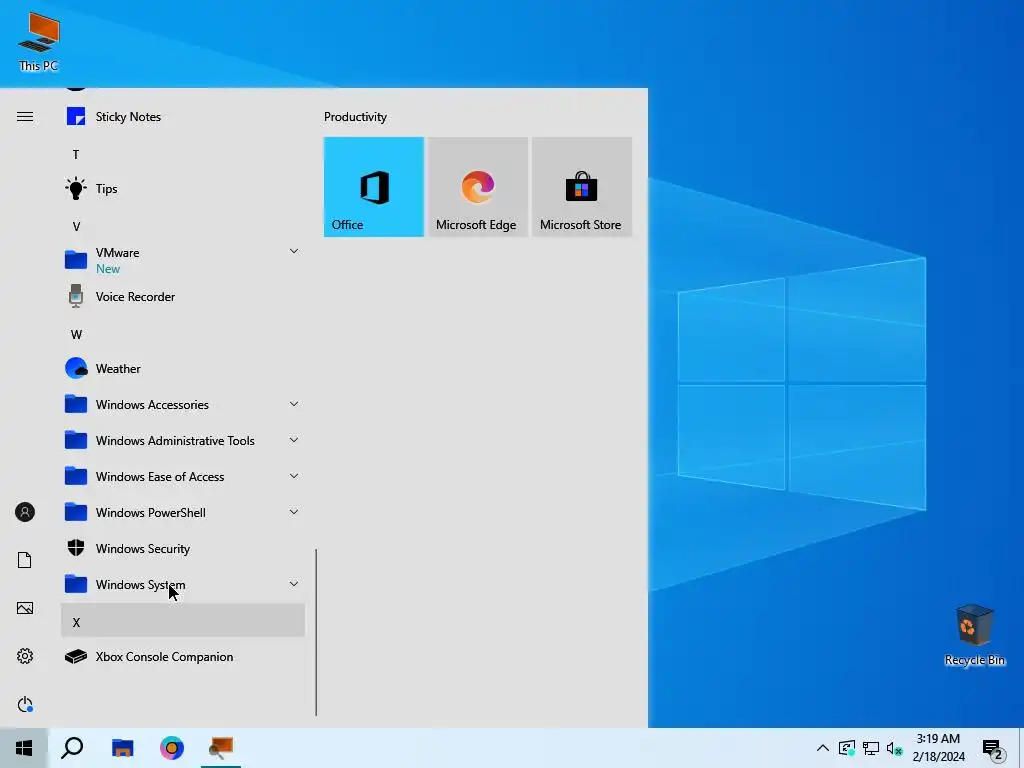Viewport: 1024px width, 768px height.
Task: Launch the Tips app
Action: 183,189
